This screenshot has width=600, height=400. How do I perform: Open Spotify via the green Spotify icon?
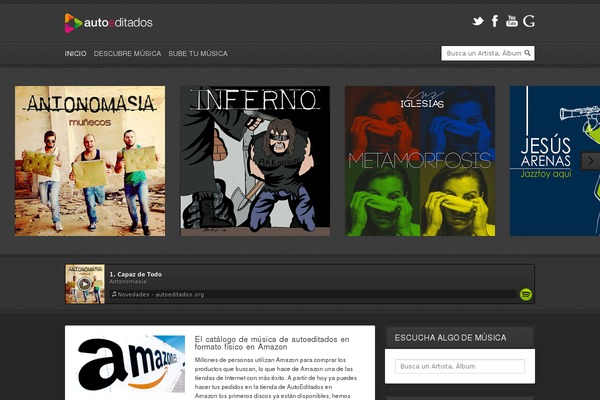coord(526,294)
